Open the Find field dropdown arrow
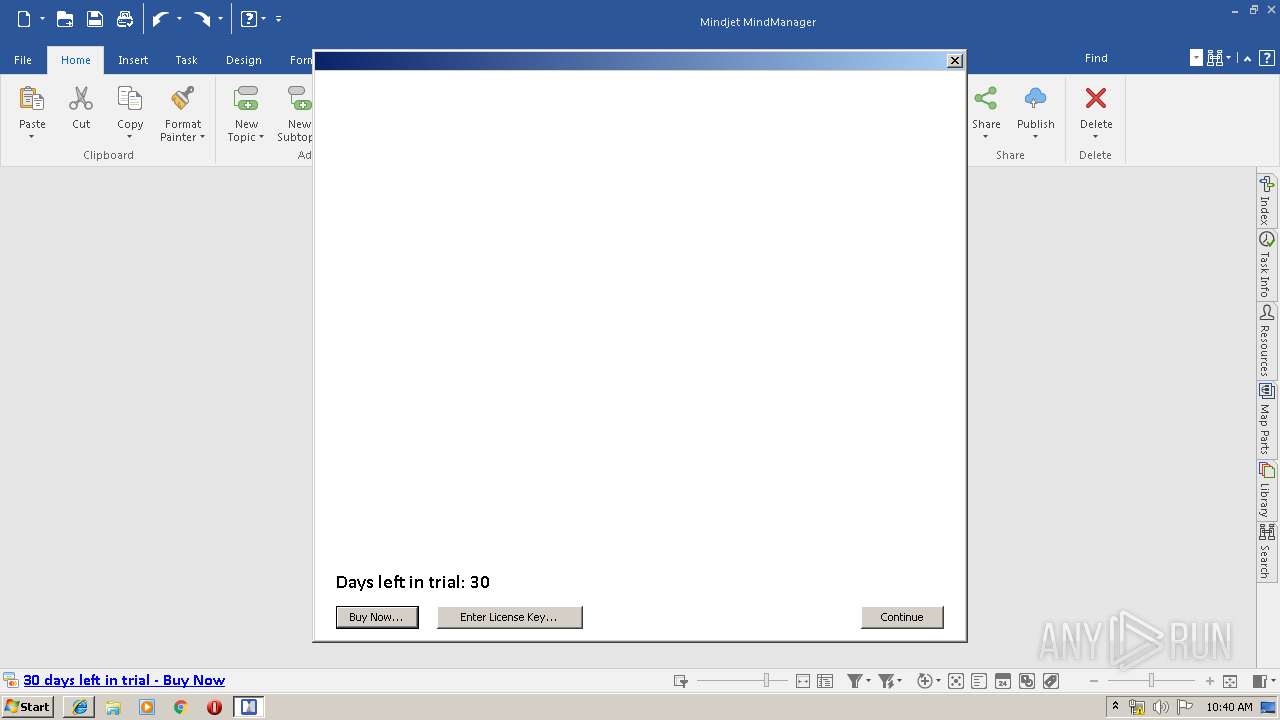 coord(1196,58)
